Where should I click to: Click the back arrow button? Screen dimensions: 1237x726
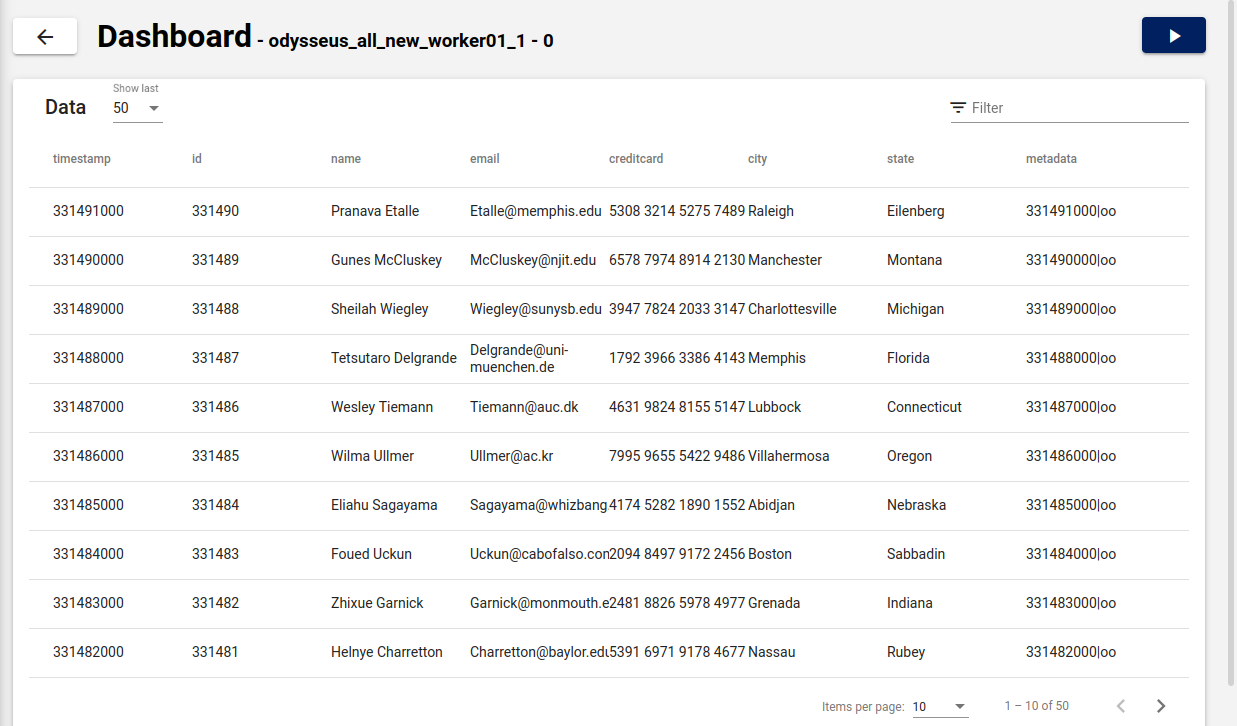pos(45,37)
